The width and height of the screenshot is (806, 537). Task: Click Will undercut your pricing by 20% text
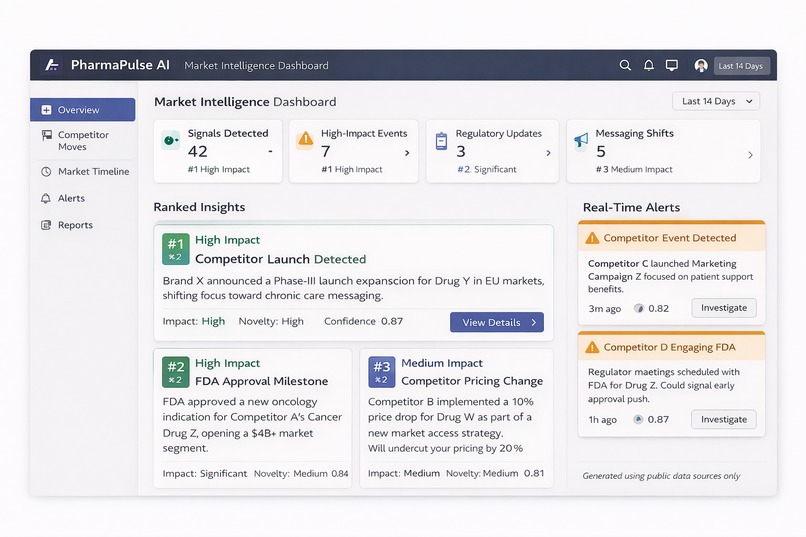click(445, 448)
